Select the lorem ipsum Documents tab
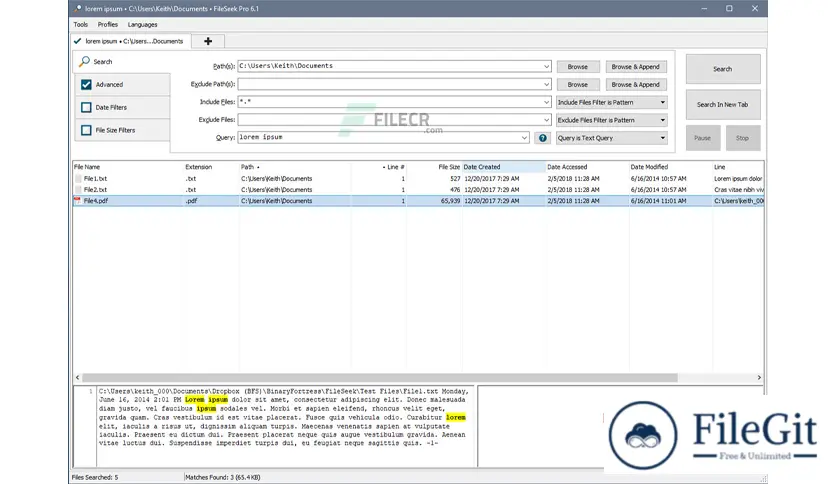Screen dimensions: 836x484 click(131, 41)
